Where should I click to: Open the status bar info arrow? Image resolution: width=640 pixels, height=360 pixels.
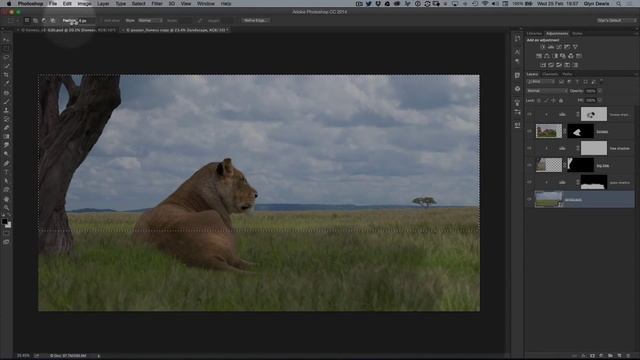click(98, 356)
